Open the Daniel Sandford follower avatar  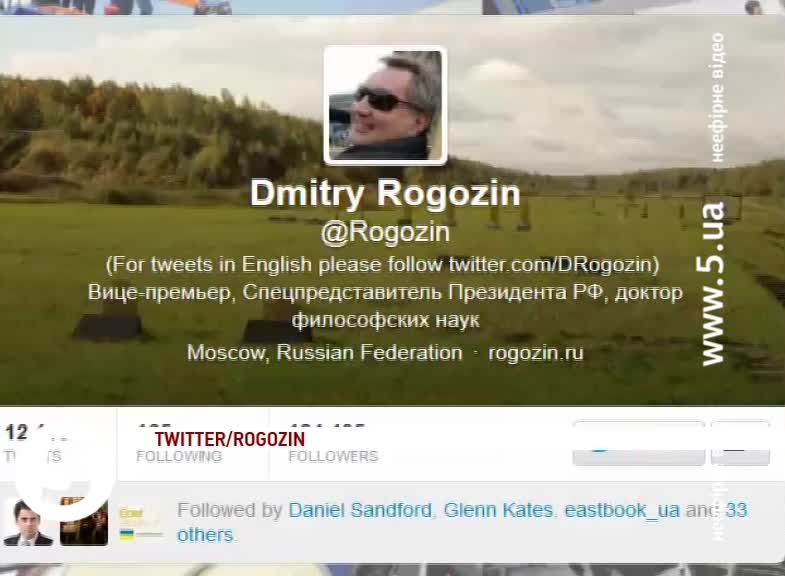click(28, 522)
